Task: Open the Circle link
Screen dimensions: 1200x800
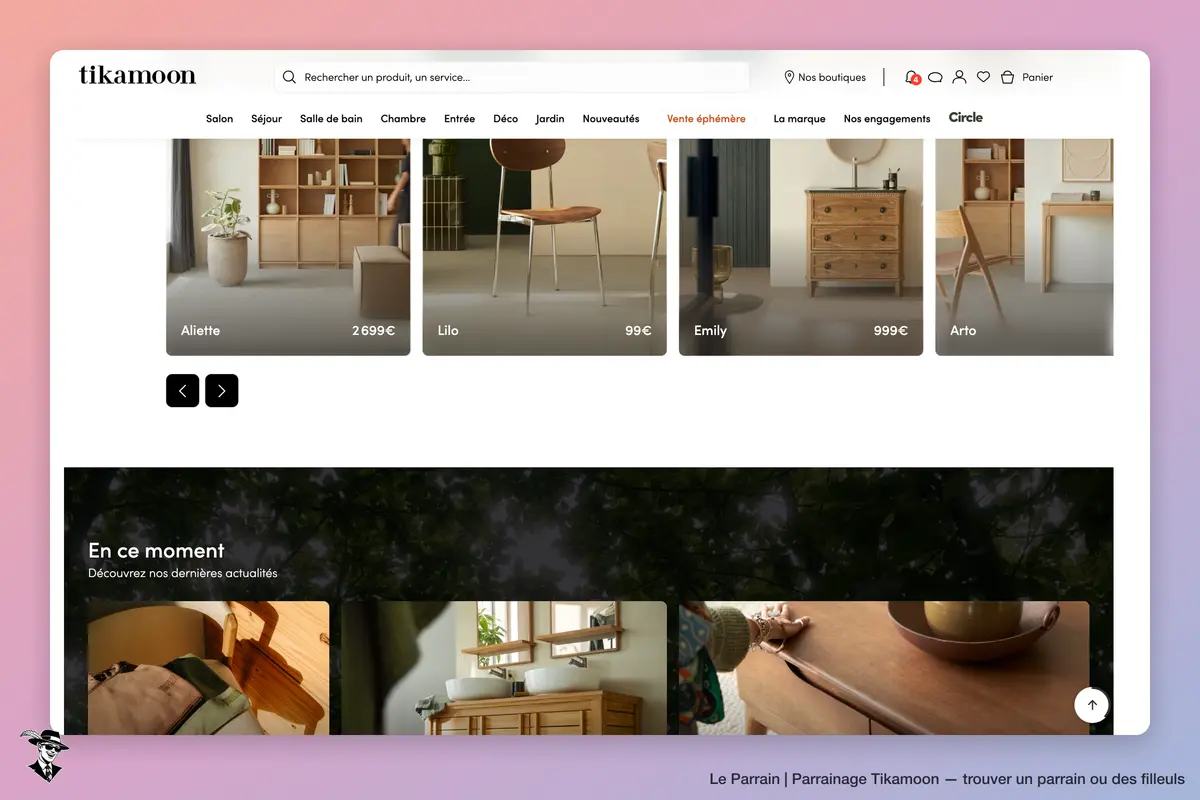Action: (x=966, y=118)
